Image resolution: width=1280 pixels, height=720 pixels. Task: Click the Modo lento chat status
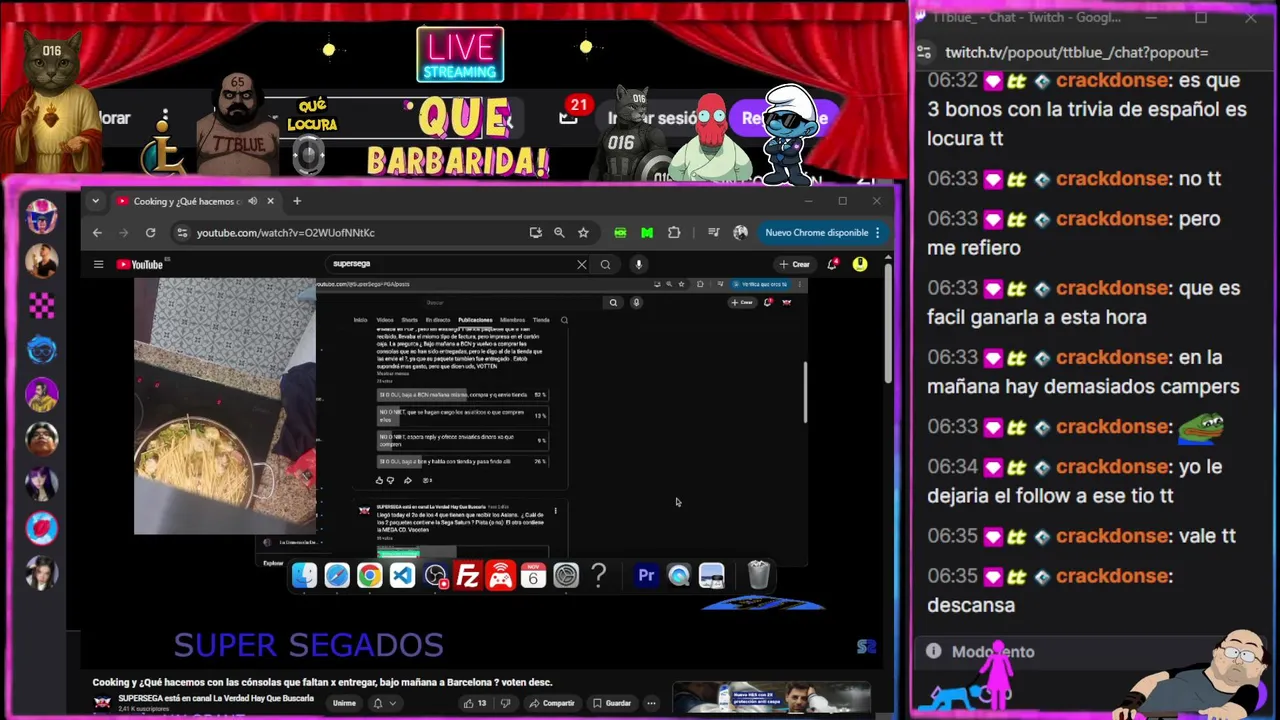(993, 651)
